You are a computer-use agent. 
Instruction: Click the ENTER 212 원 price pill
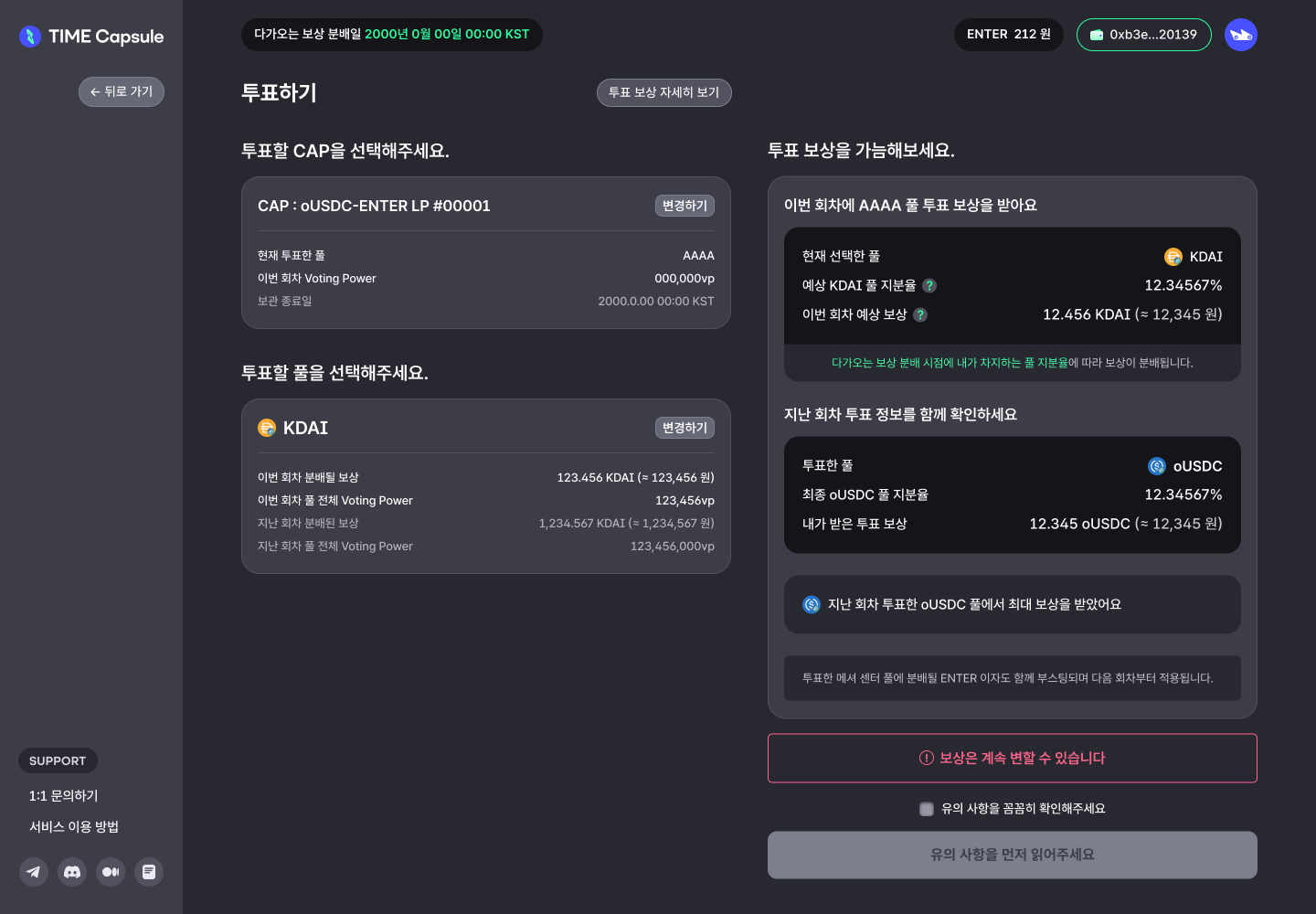[x=1009, y=35]
